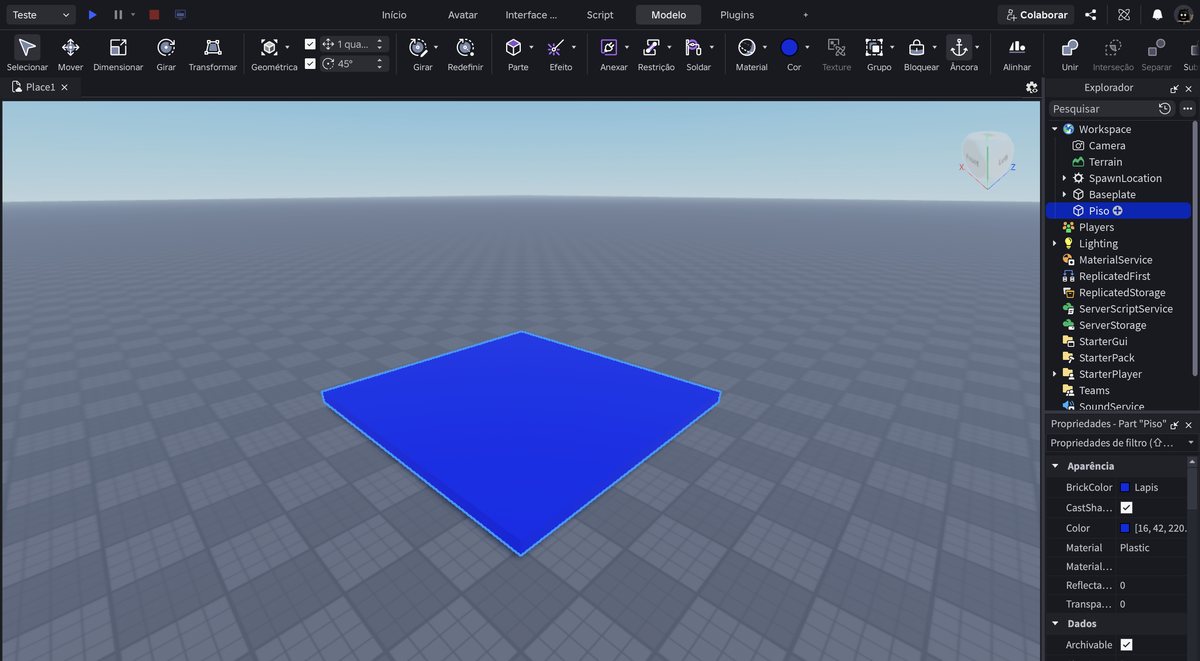The width and height of the screenshot is (1200, 661).
Task: Toggle the rotation snap 45° checkbox
Action: [310, 63]
